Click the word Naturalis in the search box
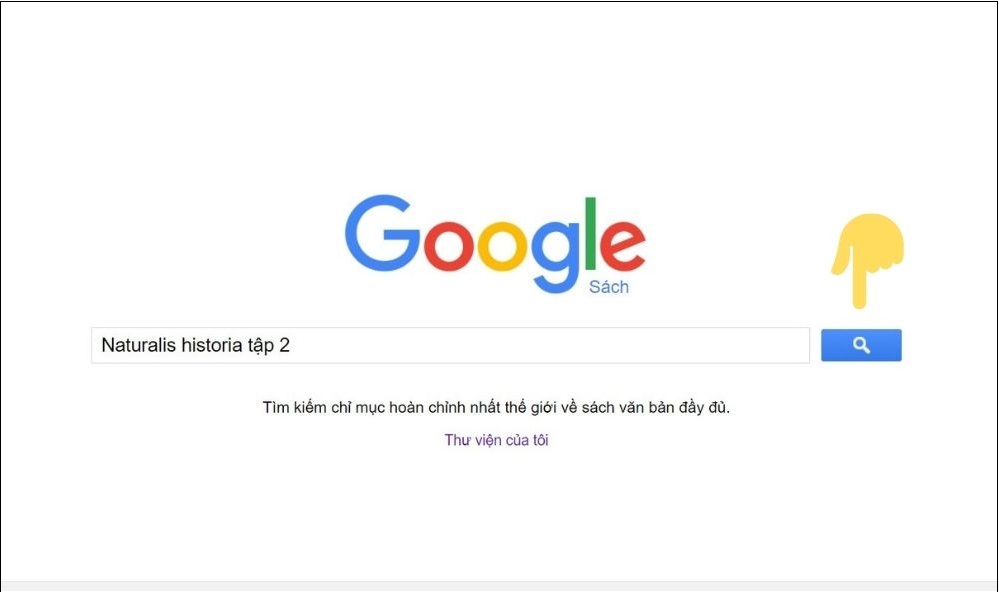Viewport: 999px width, 592px height. pyautogui.click(x=138, y=345)
